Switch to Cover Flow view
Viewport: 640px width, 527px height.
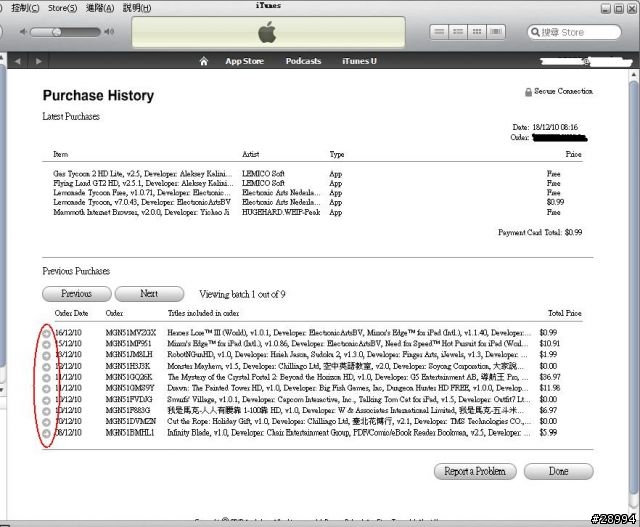pyautogui.click(x=496, y=32)
